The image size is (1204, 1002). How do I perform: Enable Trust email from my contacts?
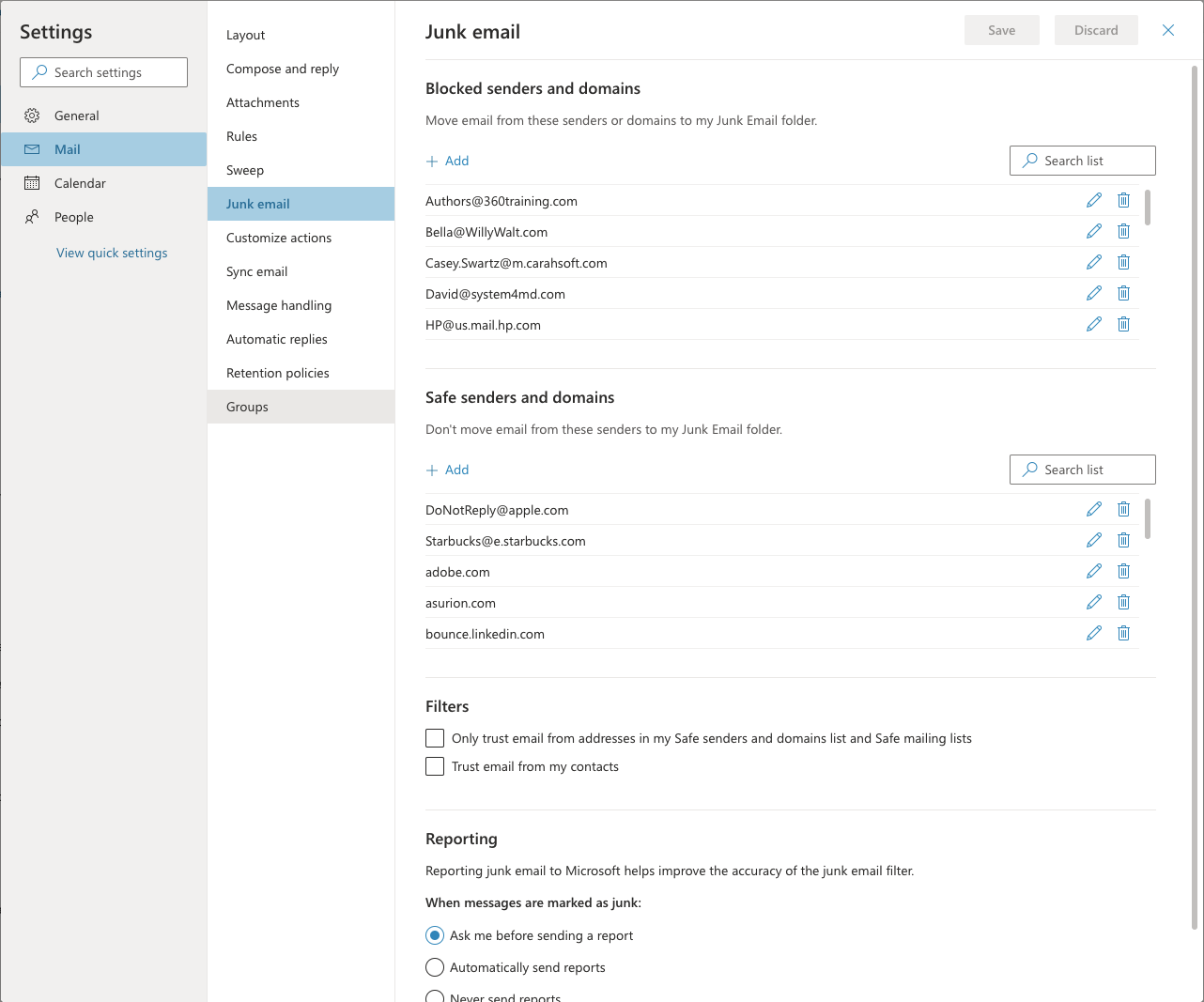click(x=435, y=766)
